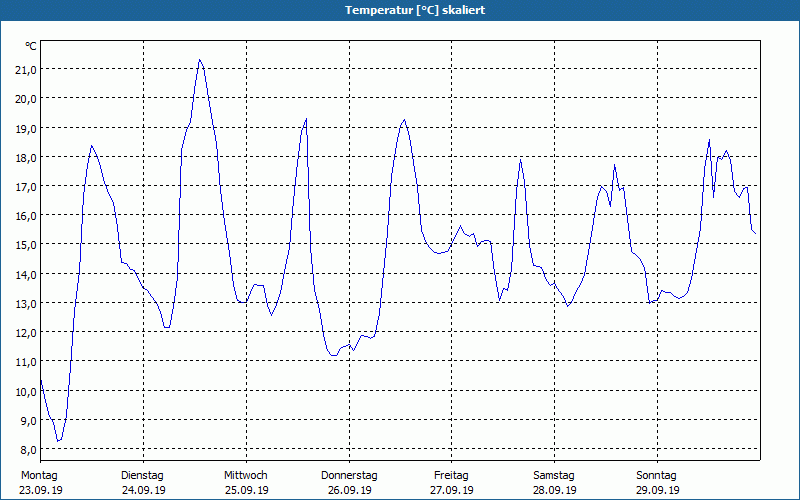This screenshot has width=800, height=500.
Task: Click the date 23.09.19
Action: click(41, 490)
